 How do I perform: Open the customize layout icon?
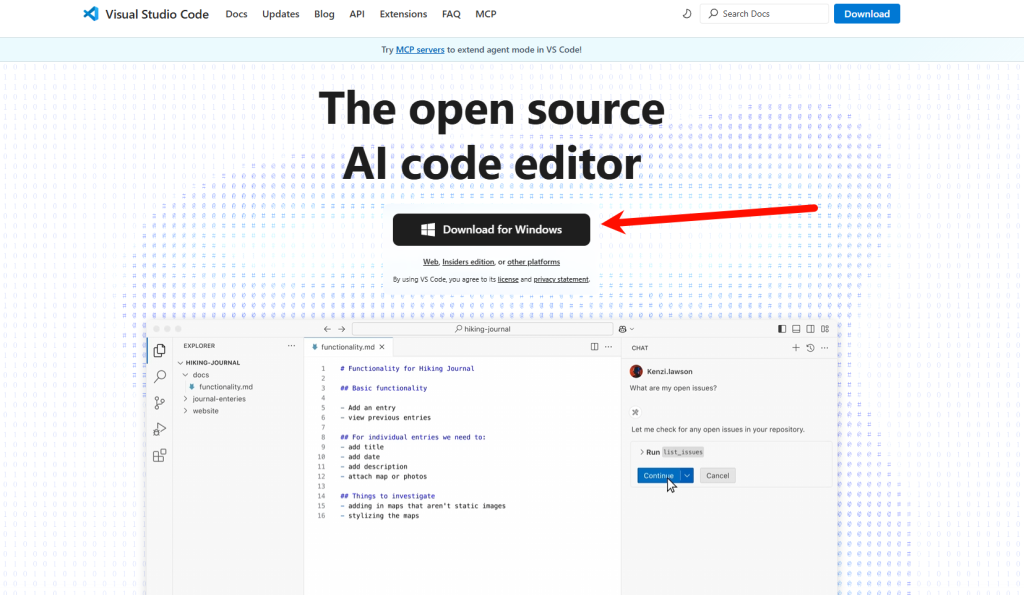point(825,329)
